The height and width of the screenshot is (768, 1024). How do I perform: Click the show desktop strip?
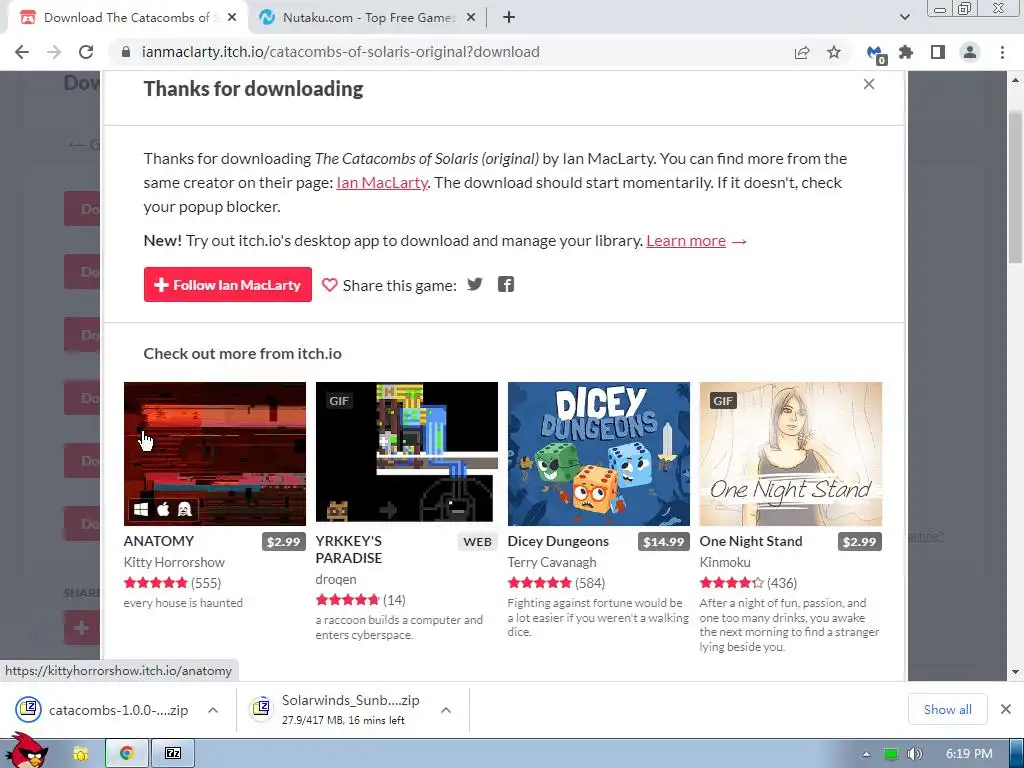1017,754
